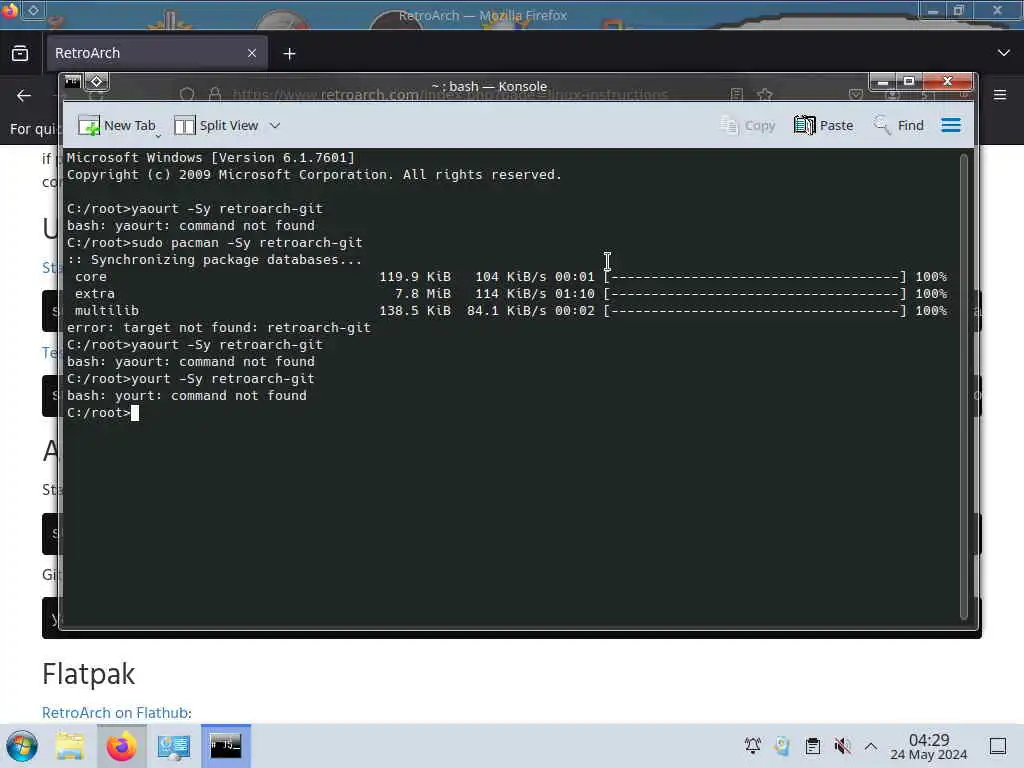Screen dimensions: 1024x768
Task: Switch to Firefox on taskbar
Action: pos(121,746)
